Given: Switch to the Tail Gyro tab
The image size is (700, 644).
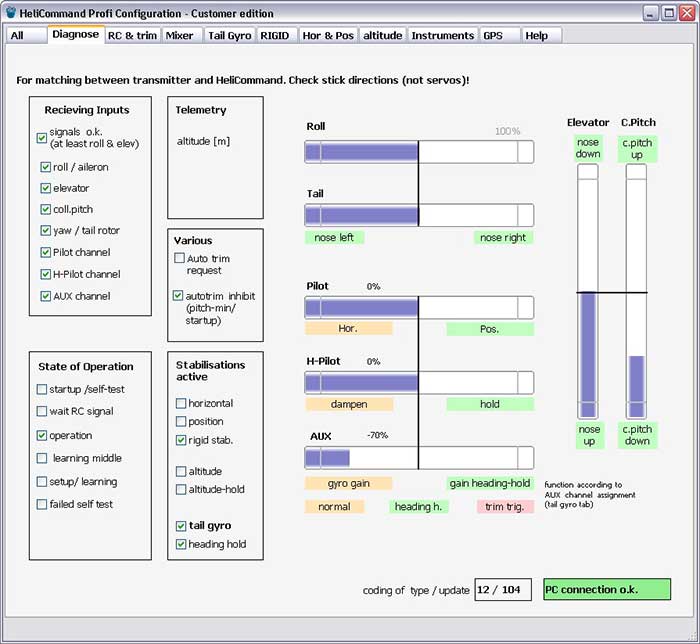Looking at the screenshot, I should point(230,35).
